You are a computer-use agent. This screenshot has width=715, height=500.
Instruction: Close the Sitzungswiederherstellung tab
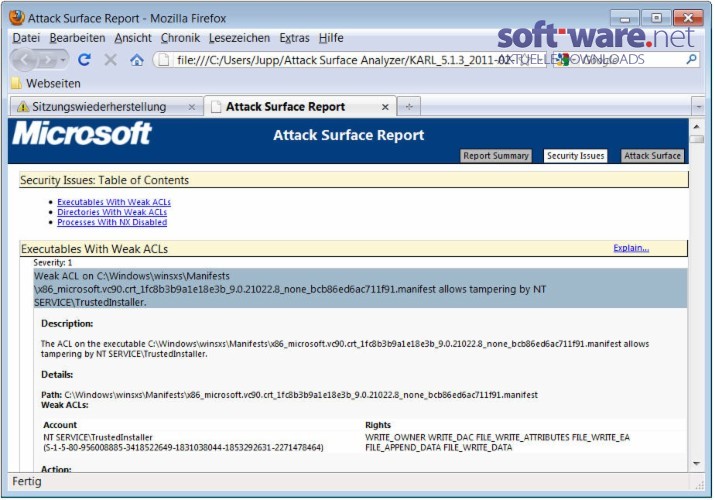(x=192, y=107)
